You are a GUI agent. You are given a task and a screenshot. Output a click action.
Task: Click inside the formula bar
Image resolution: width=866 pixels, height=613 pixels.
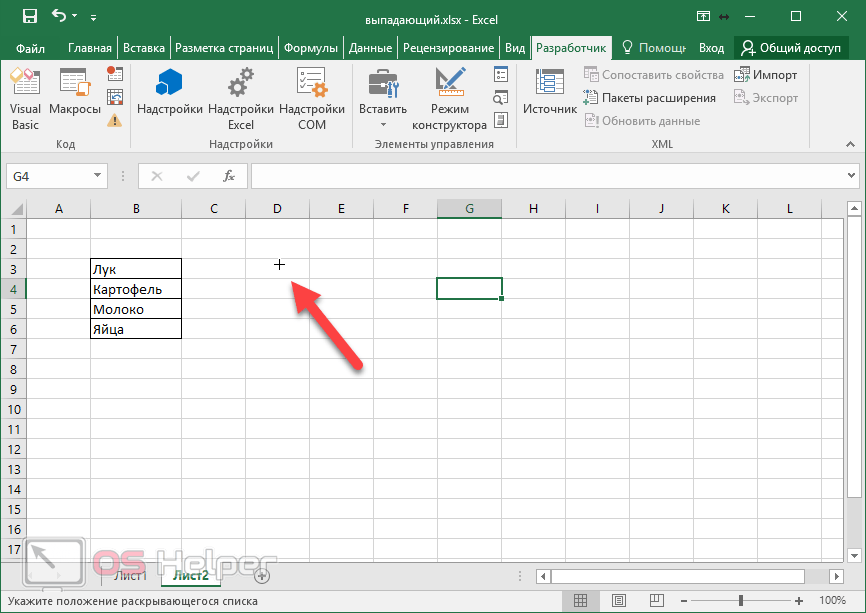[x=547, y=176]
